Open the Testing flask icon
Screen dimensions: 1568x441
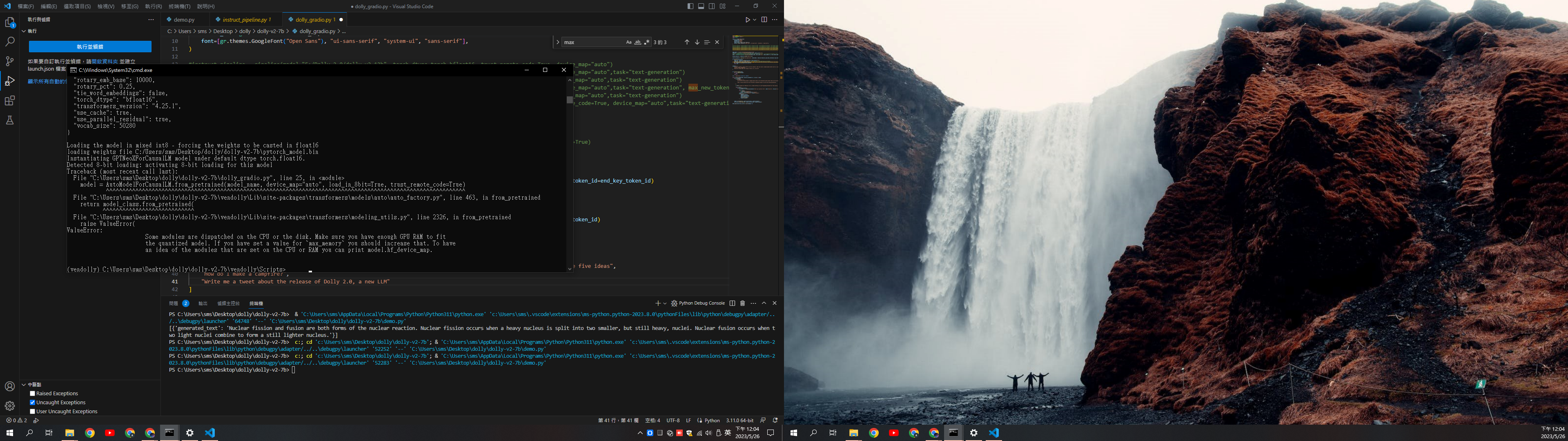pos(10,120)
